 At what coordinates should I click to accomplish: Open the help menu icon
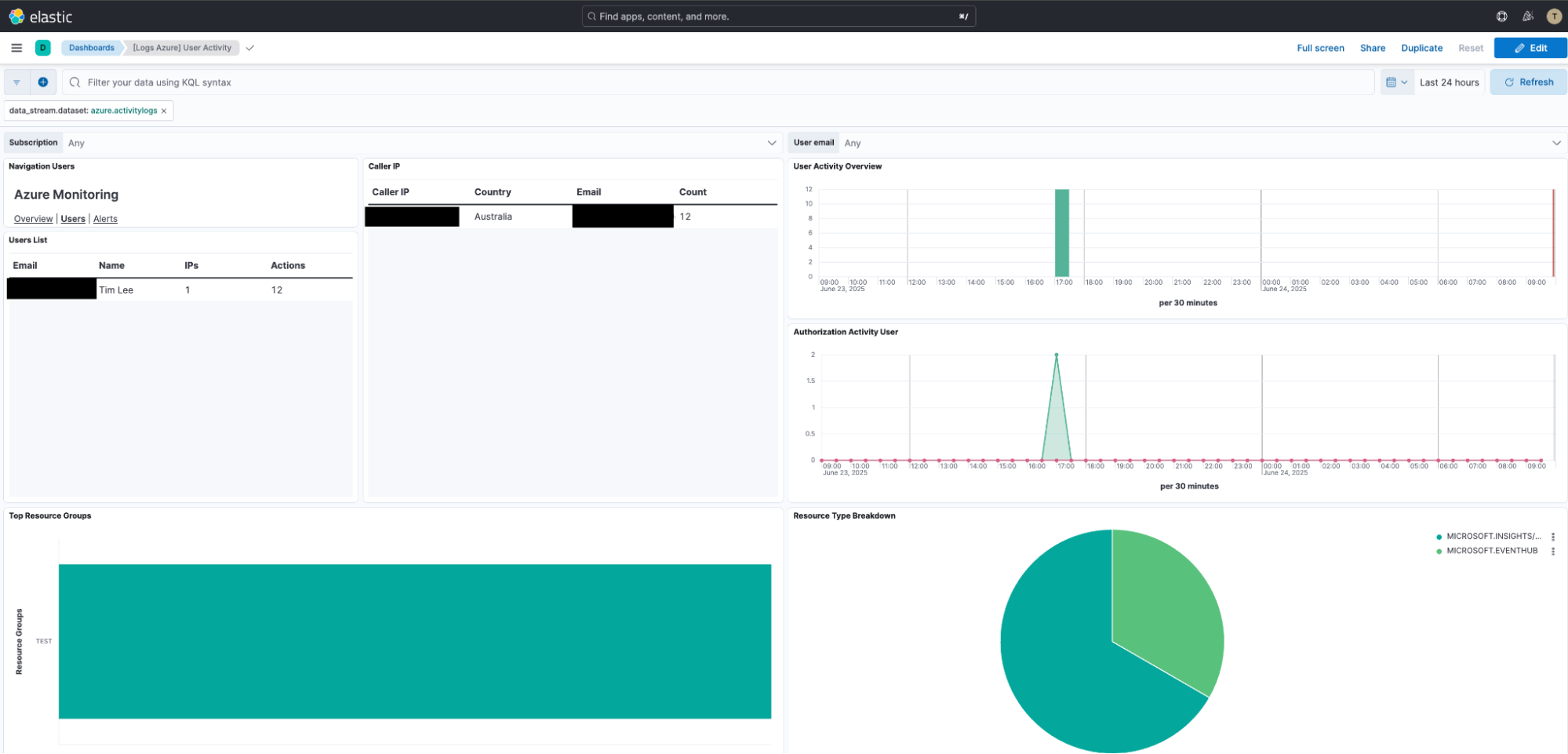[1501, 16]
